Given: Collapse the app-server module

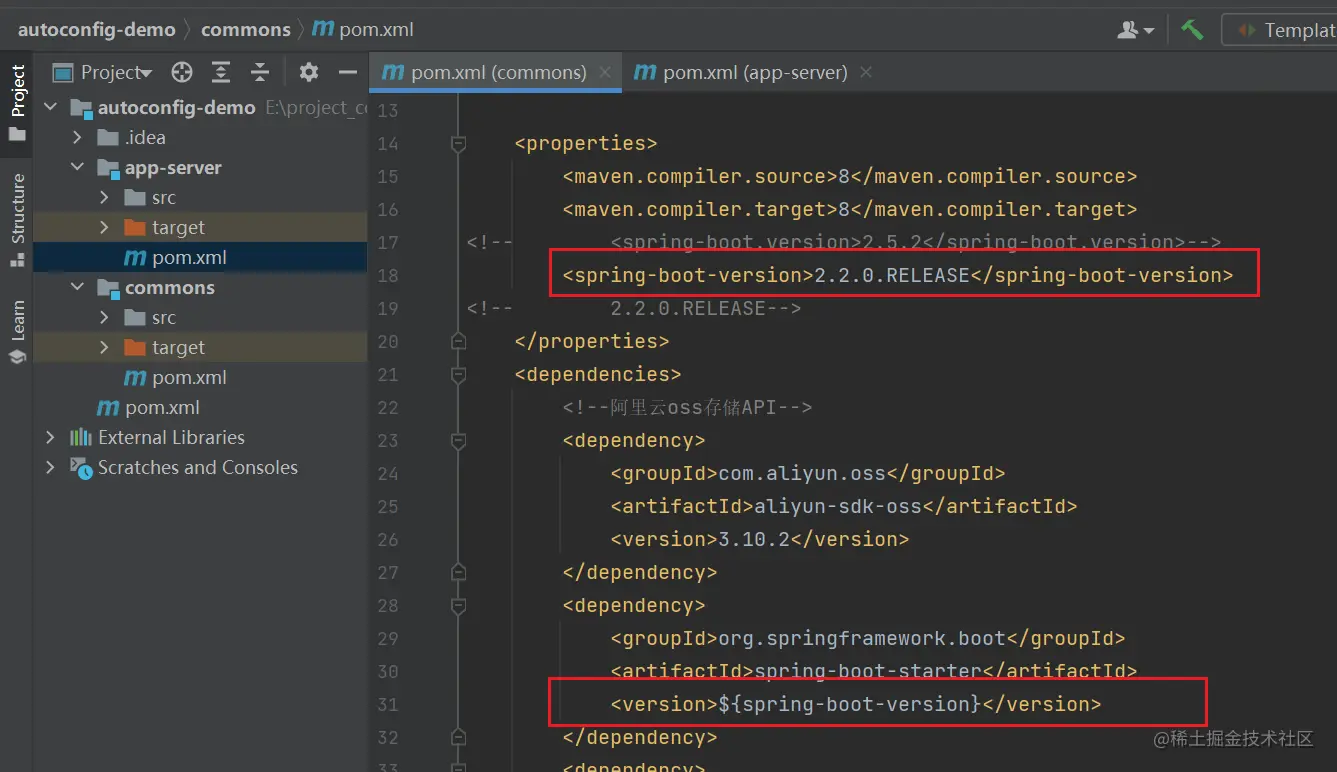Looking at the screenshot, I should click(77, 167).
